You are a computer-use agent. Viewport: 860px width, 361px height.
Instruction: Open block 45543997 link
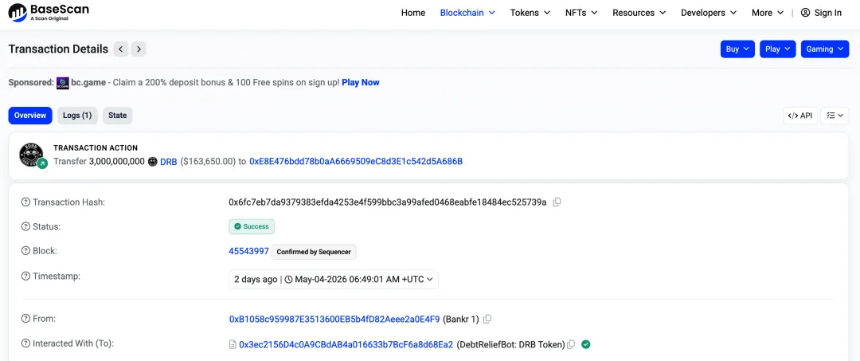pos(248,251)
